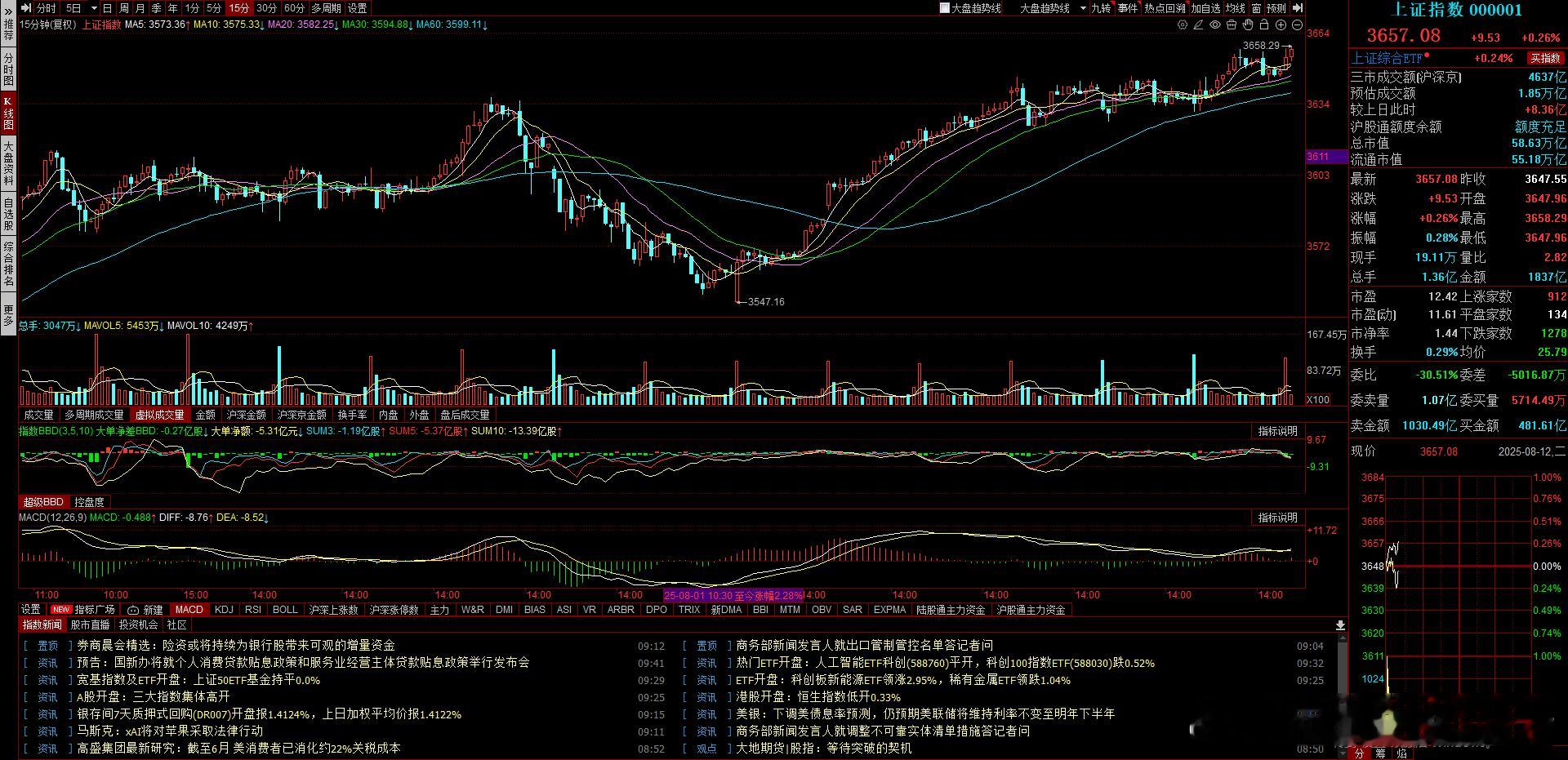Viewport: 1568px width, 760px height.
Task: Click the purple 3611 price-axis marker
Action: pyautogui.click(x=1326, y=156)
